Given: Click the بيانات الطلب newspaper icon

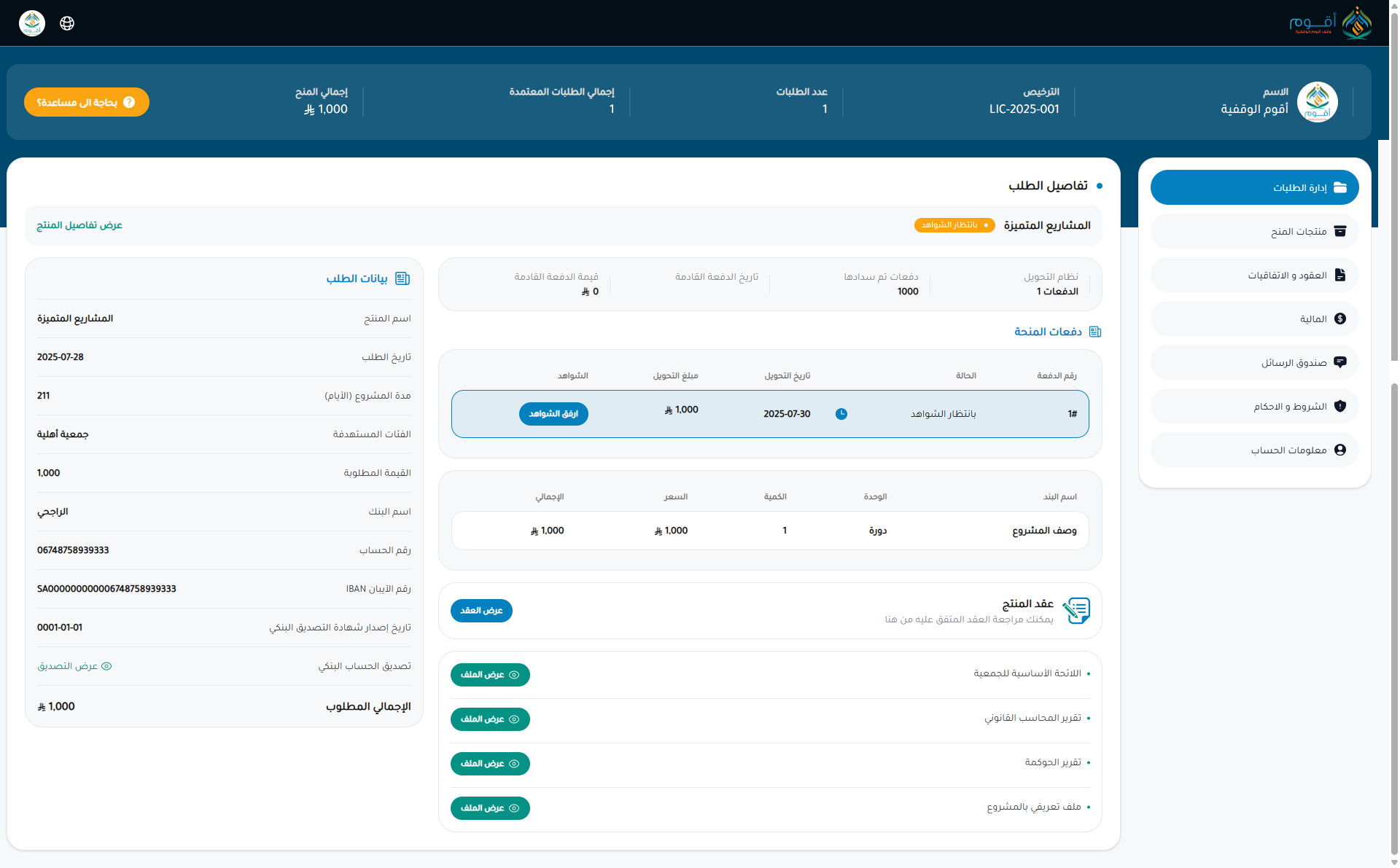Looking at the screenshot, I should [402, 278].
